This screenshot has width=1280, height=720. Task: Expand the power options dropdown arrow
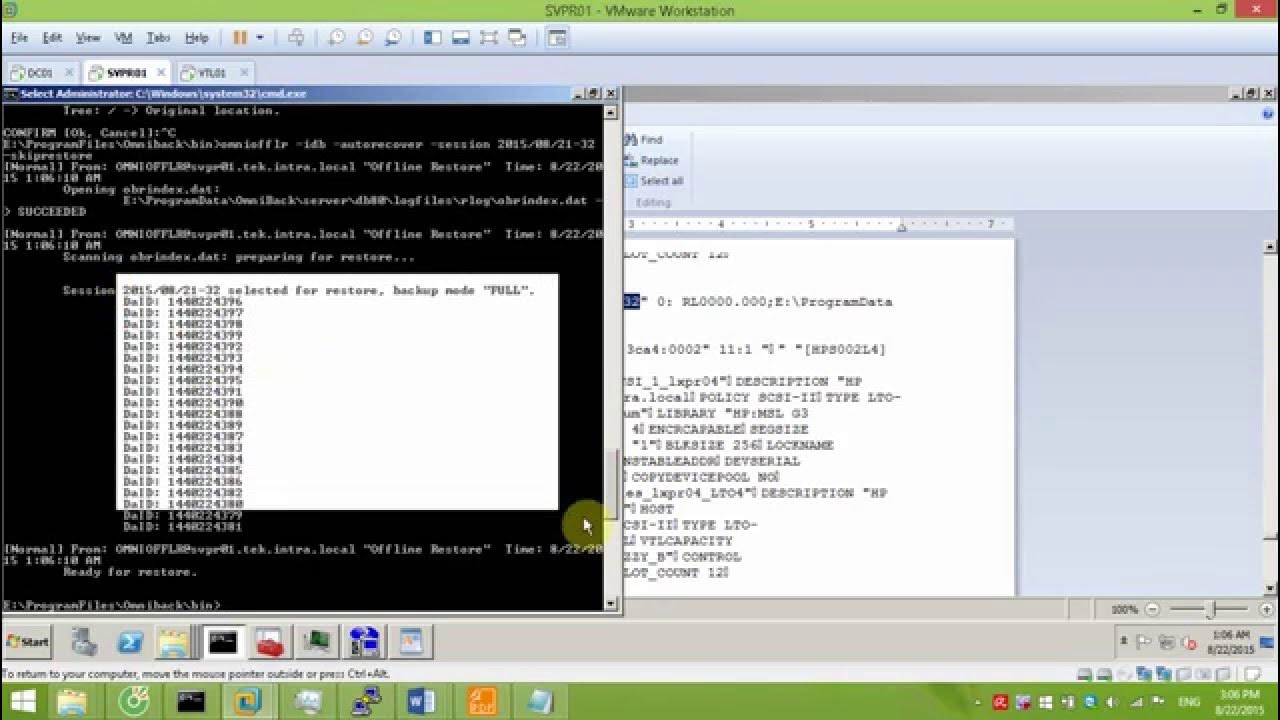point(260,38)
